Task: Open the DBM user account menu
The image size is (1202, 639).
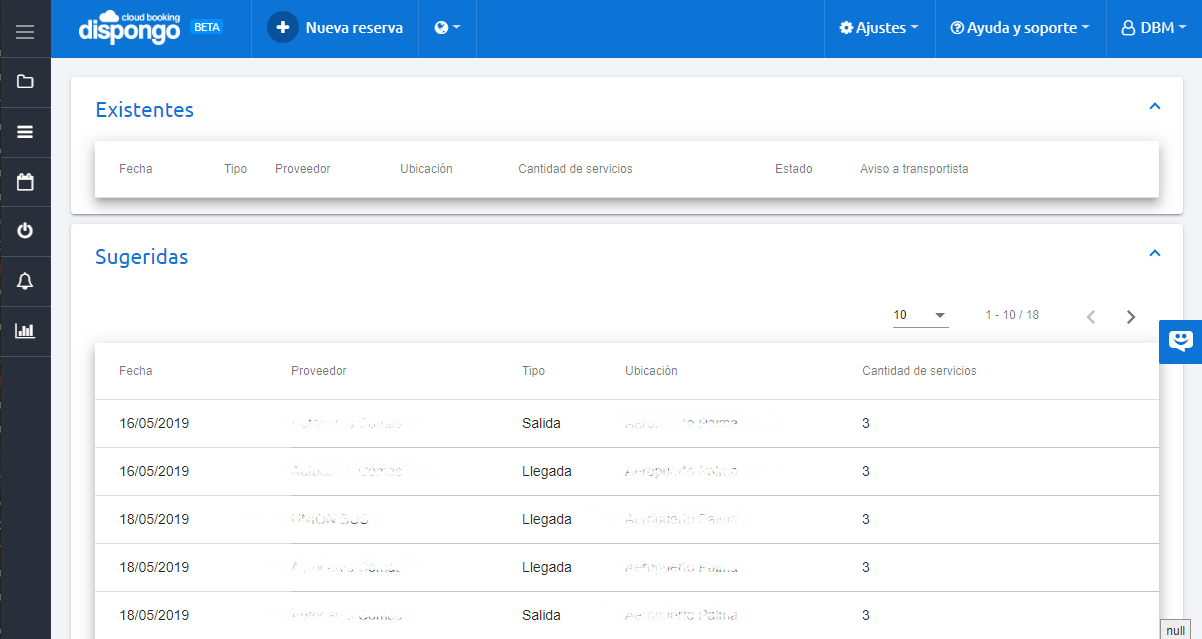Action: 1154,28
